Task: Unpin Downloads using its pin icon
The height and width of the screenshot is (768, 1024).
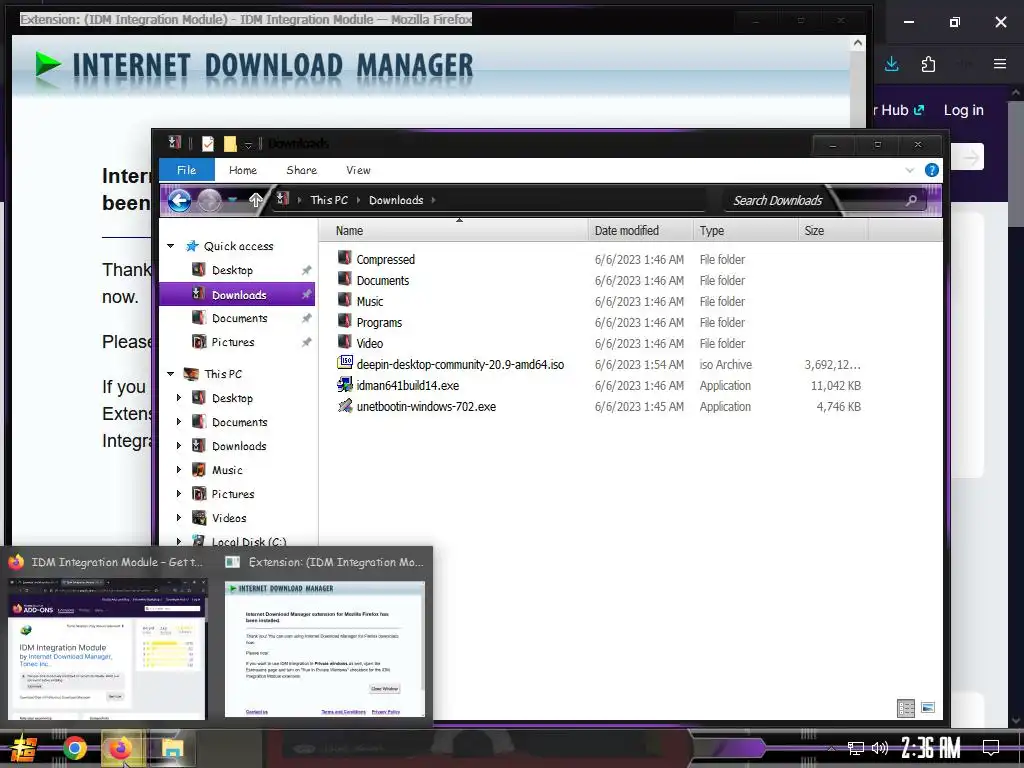Action: point(306,295)
